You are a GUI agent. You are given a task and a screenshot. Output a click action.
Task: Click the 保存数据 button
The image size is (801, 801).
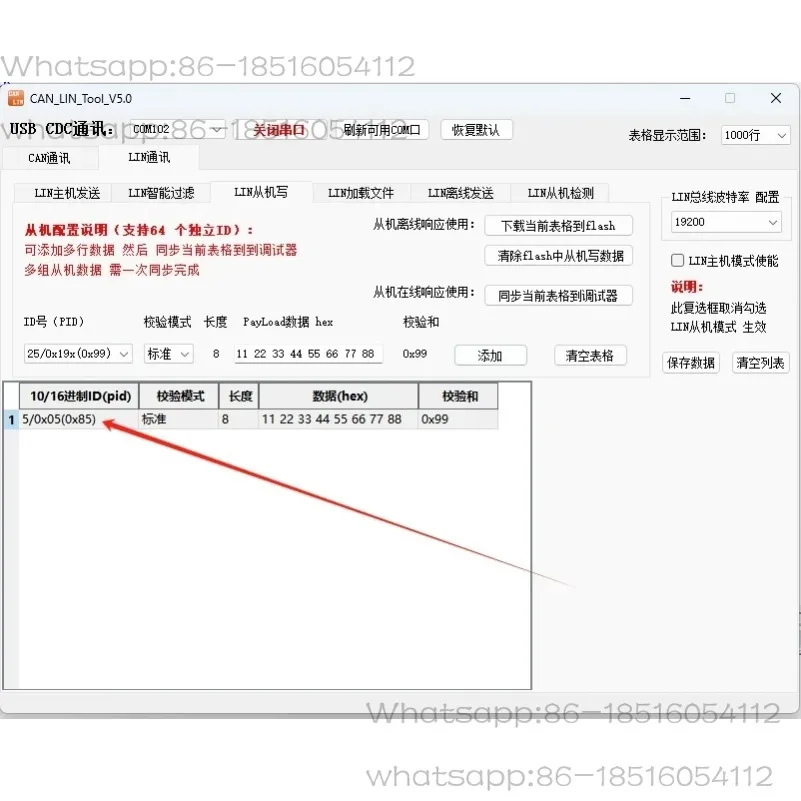691,363
